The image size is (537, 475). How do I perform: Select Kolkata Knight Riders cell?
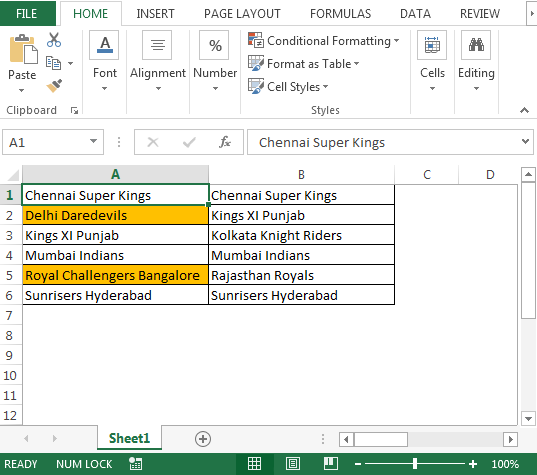click(301, 235)
